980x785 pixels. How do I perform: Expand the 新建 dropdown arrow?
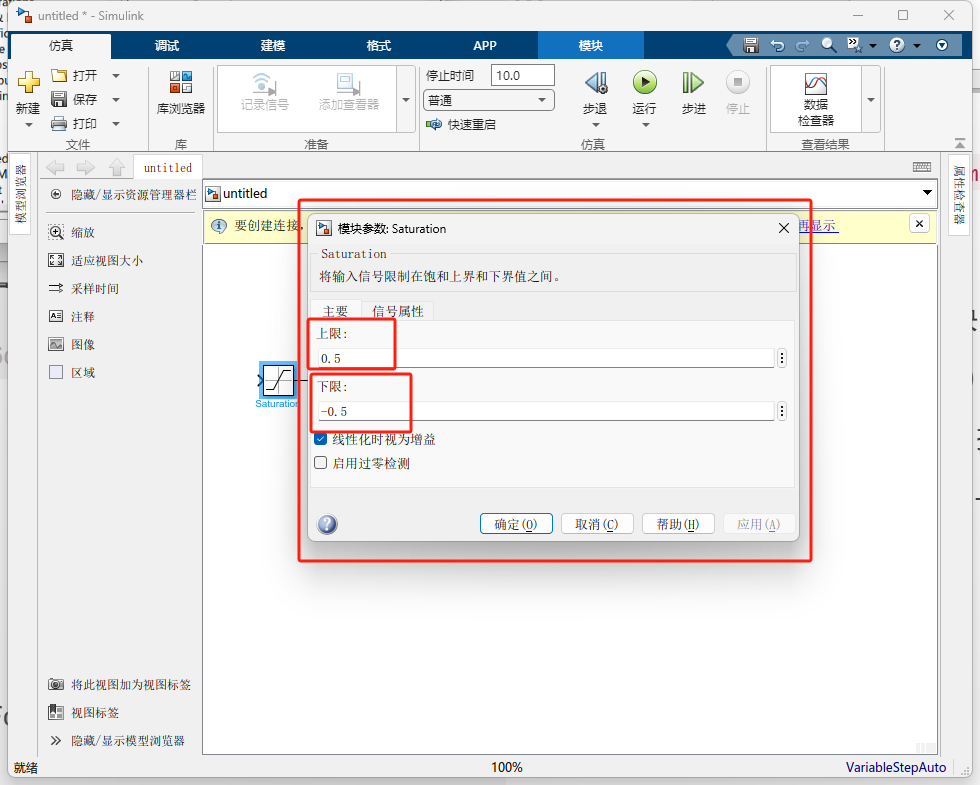pos(28,125)
